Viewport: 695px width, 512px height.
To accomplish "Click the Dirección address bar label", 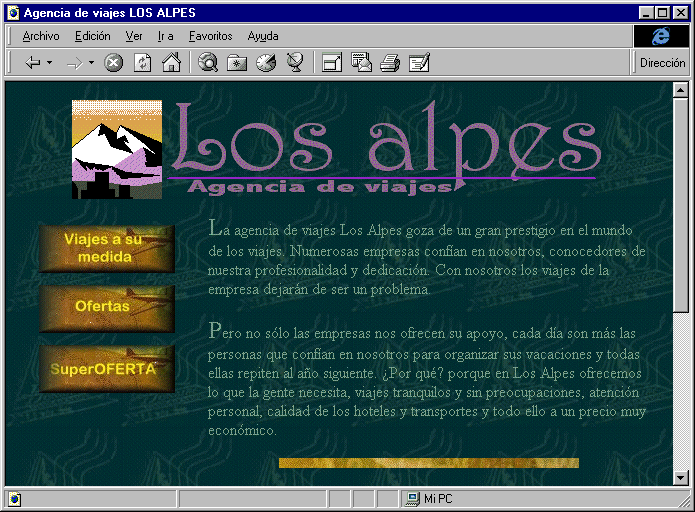I will 663,63.
